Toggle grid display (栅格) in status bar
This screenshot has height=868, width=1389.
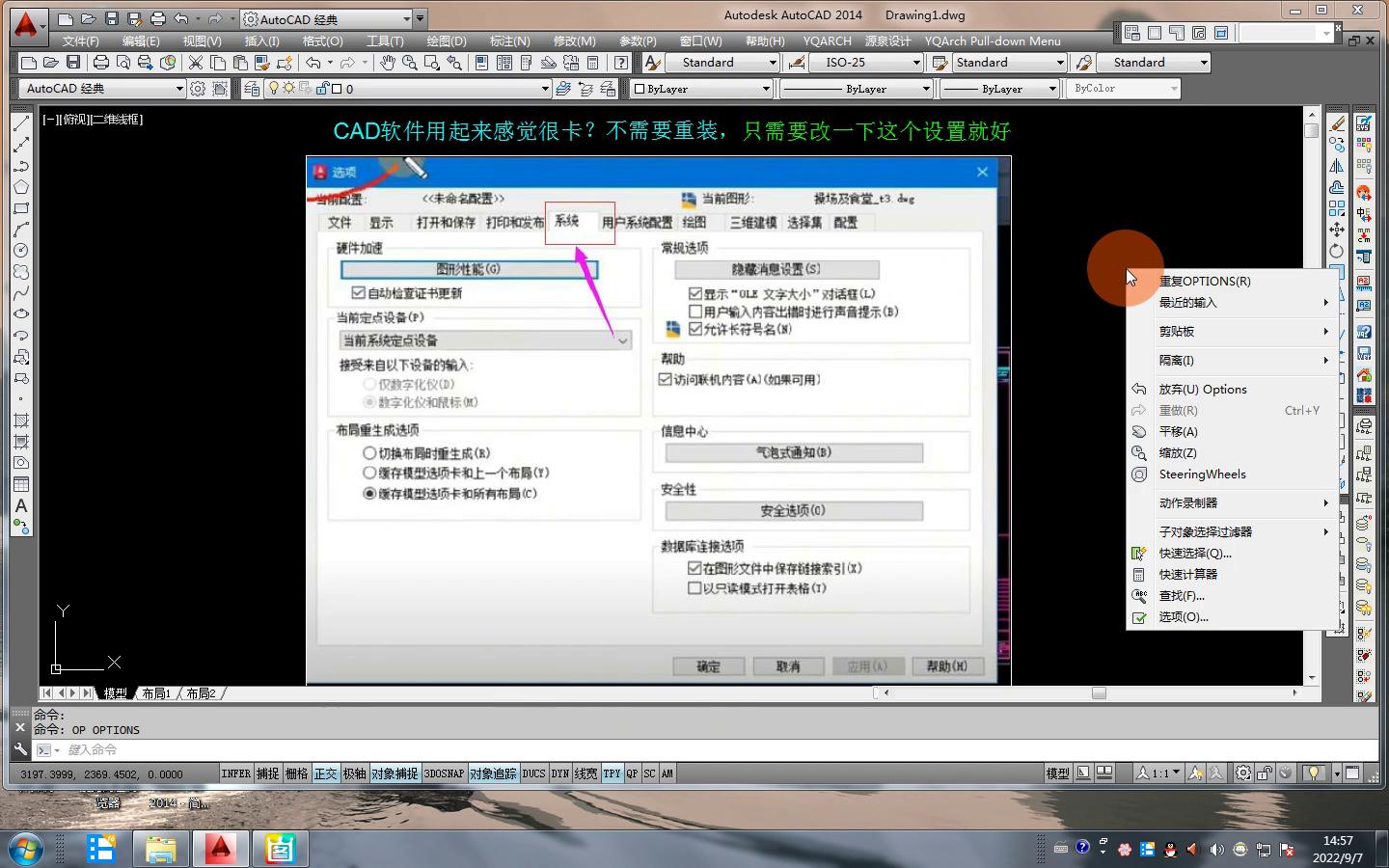click(x=297, y=773)
